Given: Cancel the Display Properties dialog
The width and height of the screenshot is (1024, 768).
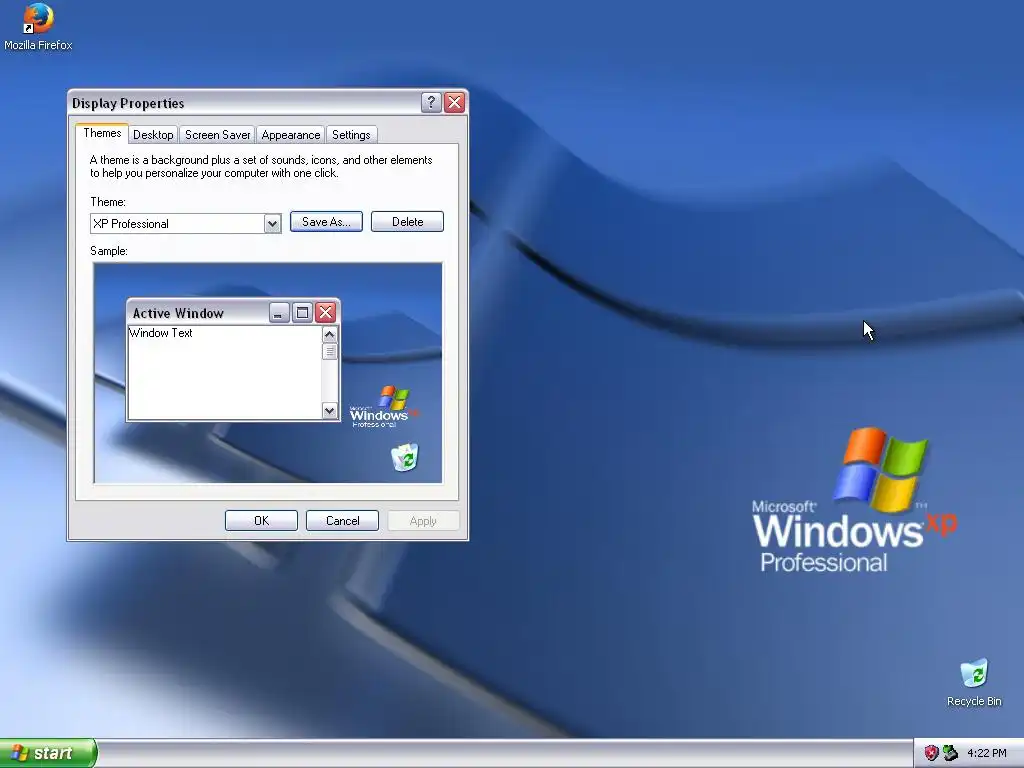Looking at the screenshot, I should click(x=342, y=520).
